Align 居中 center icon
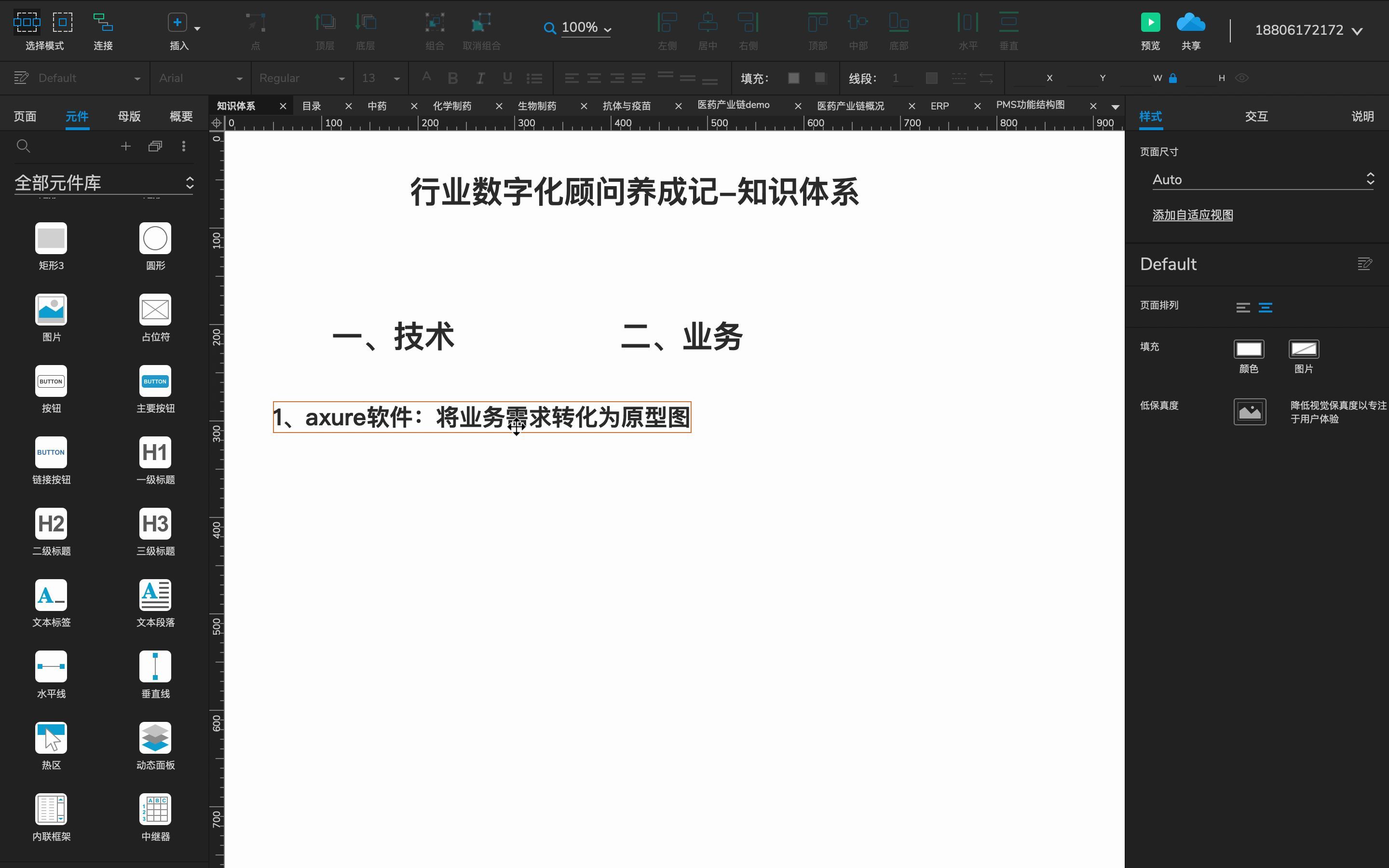The width and height of the screenshot is (1389, 868). coord(708,22)
